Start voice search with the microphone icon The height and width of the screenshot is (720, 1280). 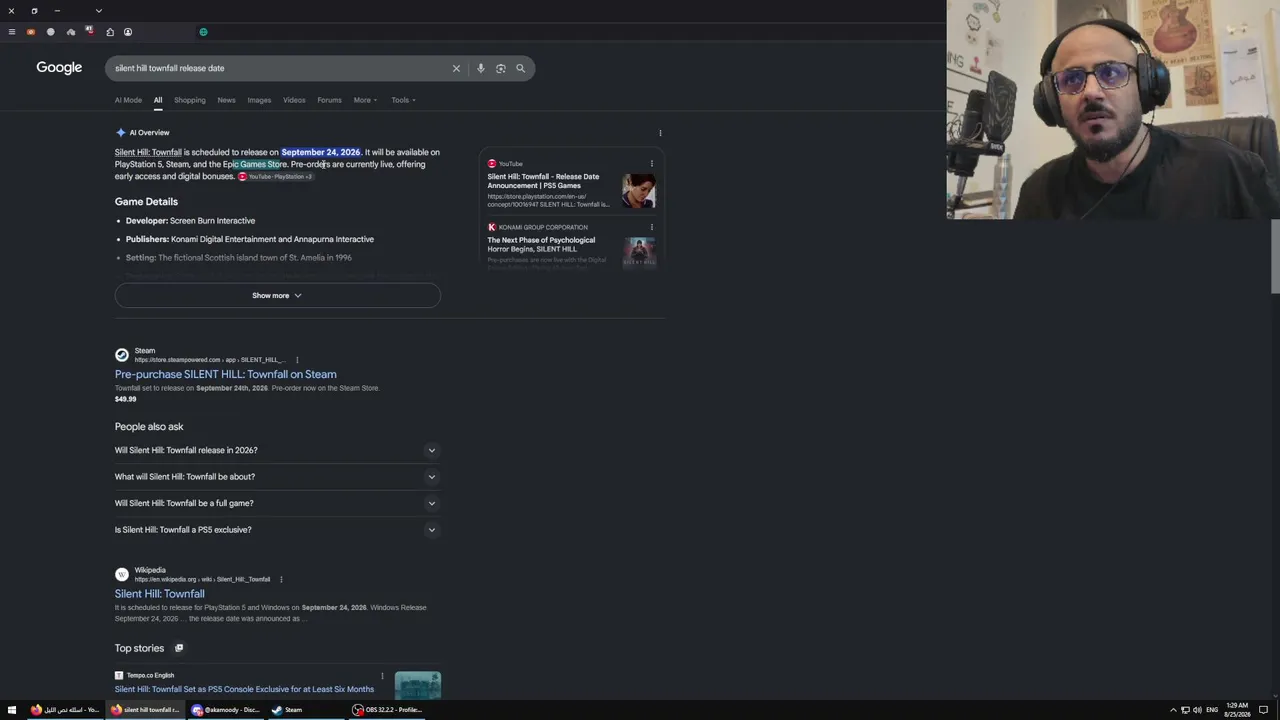tap(480, 68)
